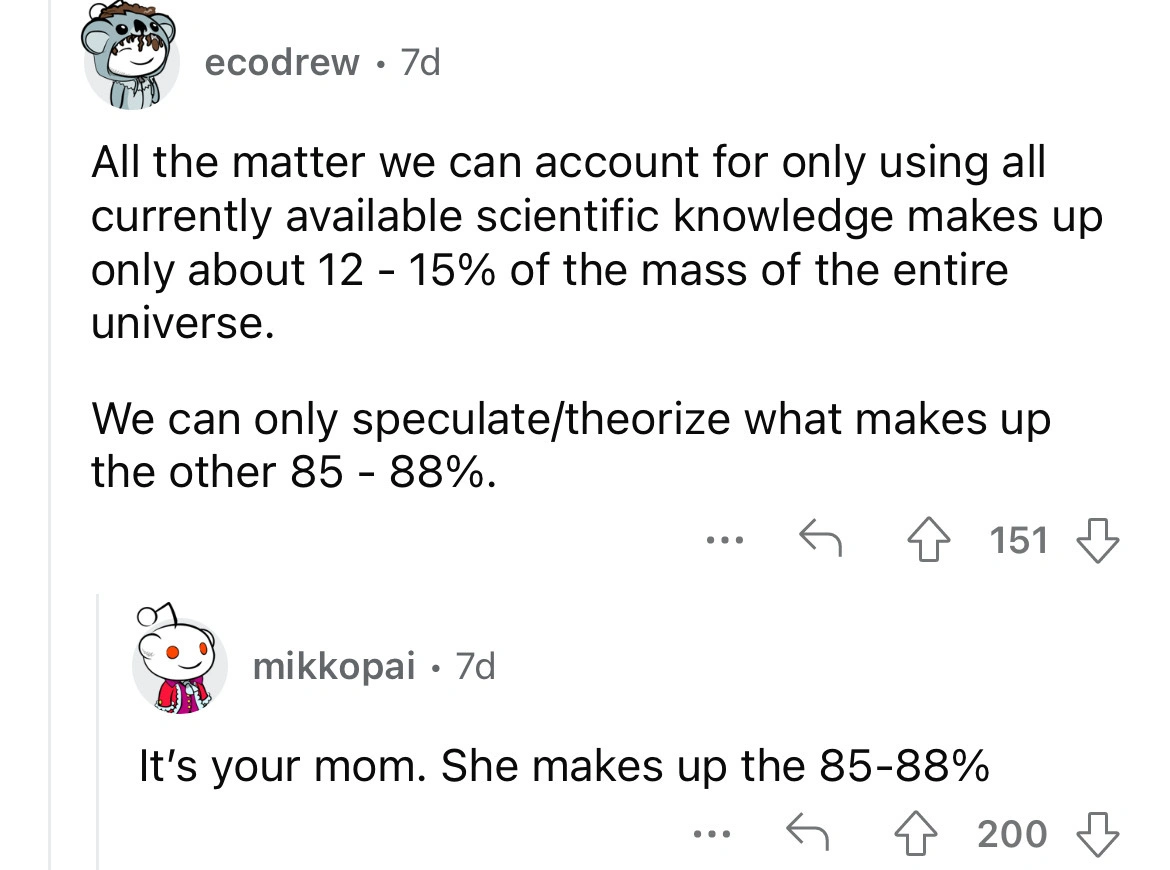Visit ecodrew's user profile via username

point(281,63)
